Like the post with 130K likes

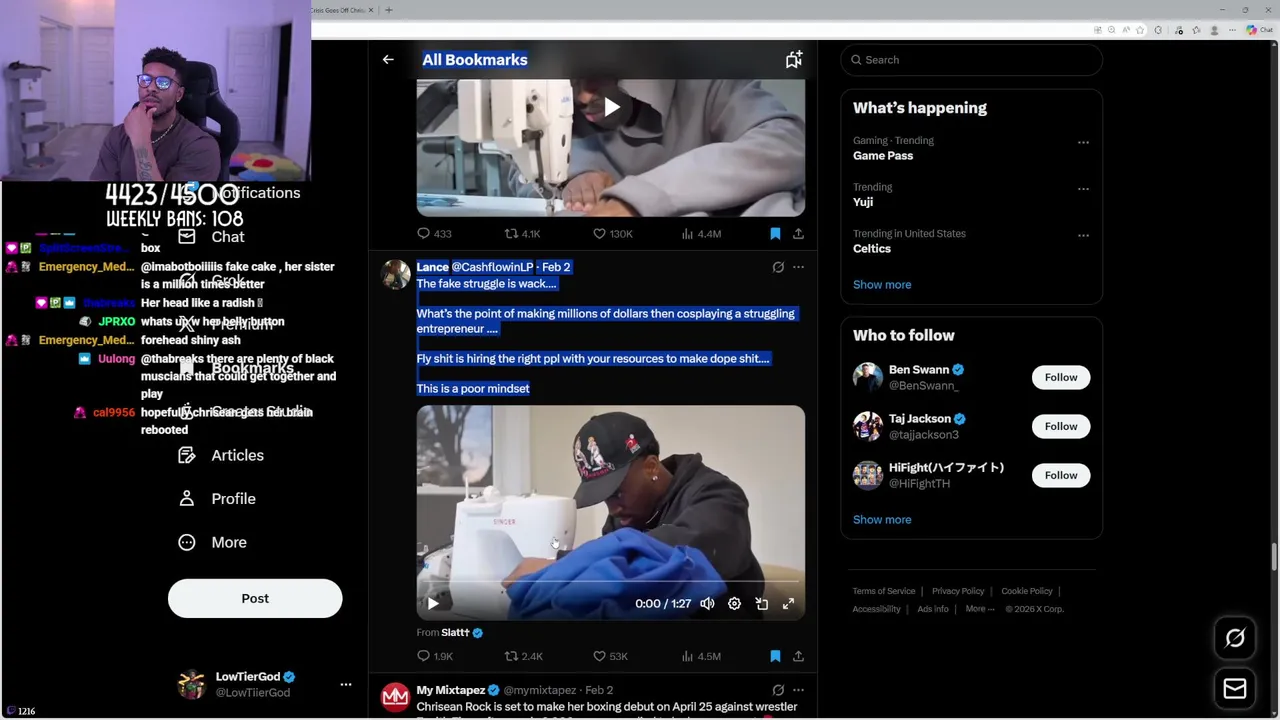click(612, 234)
